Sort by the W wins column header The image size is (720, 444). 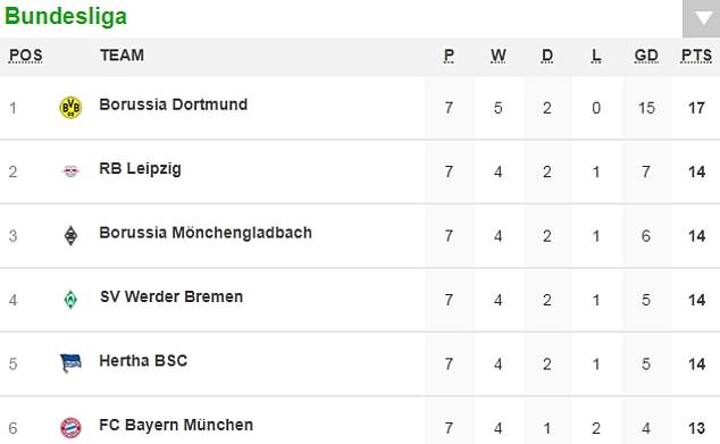click(x=498, y=56)
